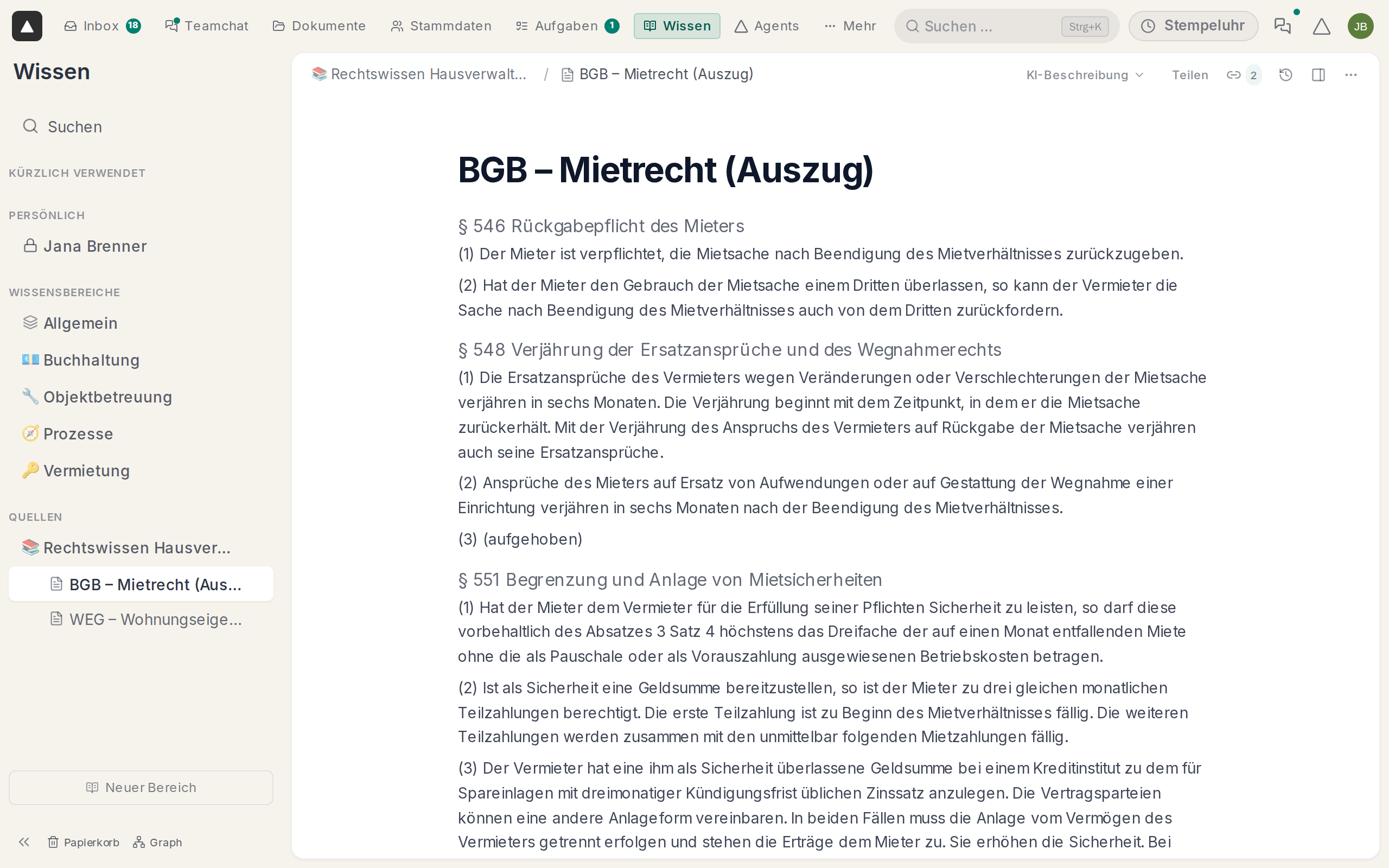This screenshot has height=868, width=1389.
Task: Open backlinks via the link icon
Action: [x=1243, y=75]
